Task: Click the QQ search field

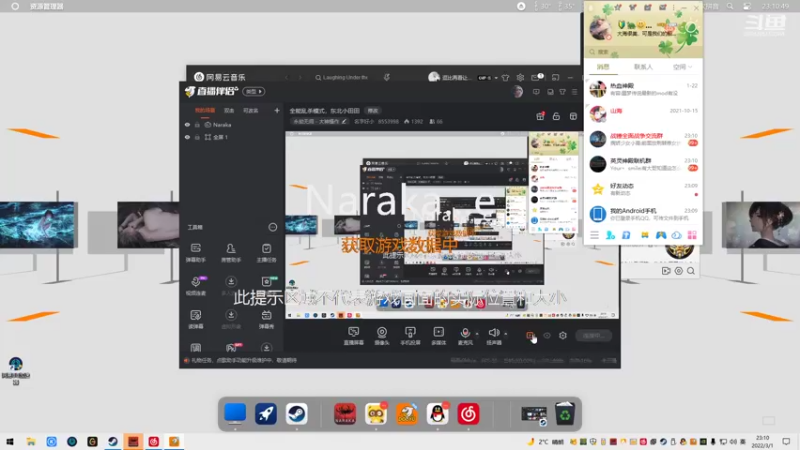Action: (x=643, y=52)
